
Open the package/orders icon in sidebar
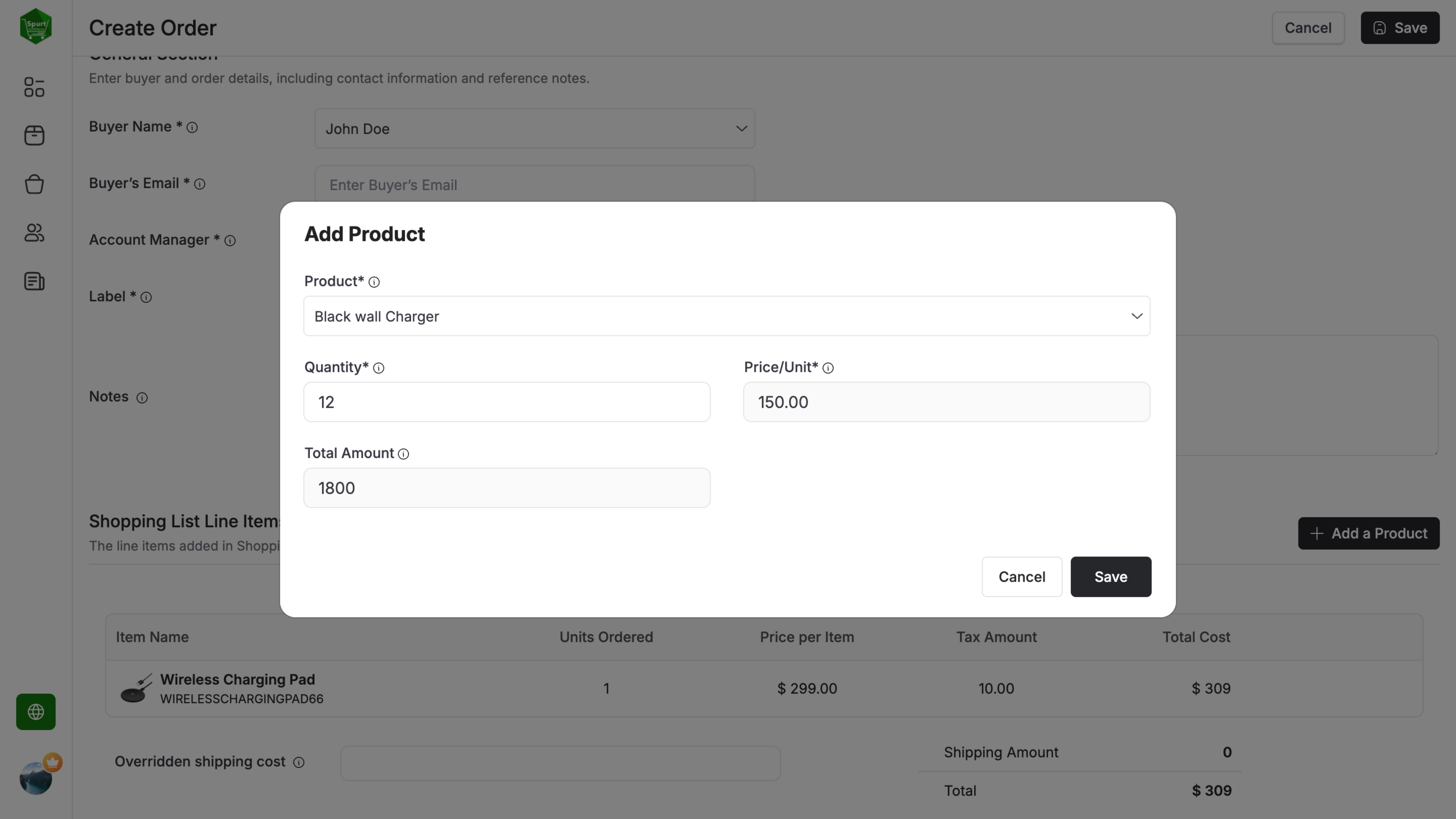(34, 135)
